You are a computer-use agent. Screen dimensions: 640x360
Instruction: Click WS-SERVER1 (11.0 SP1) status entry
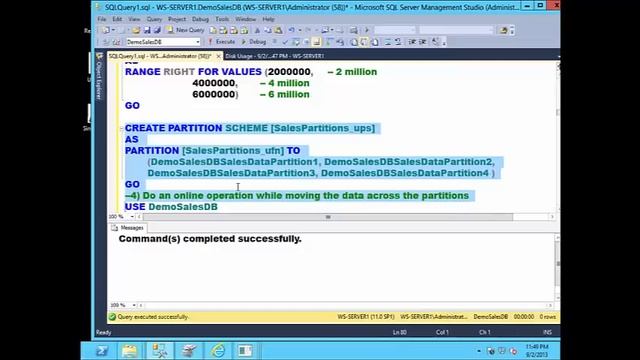coord(366,317)
